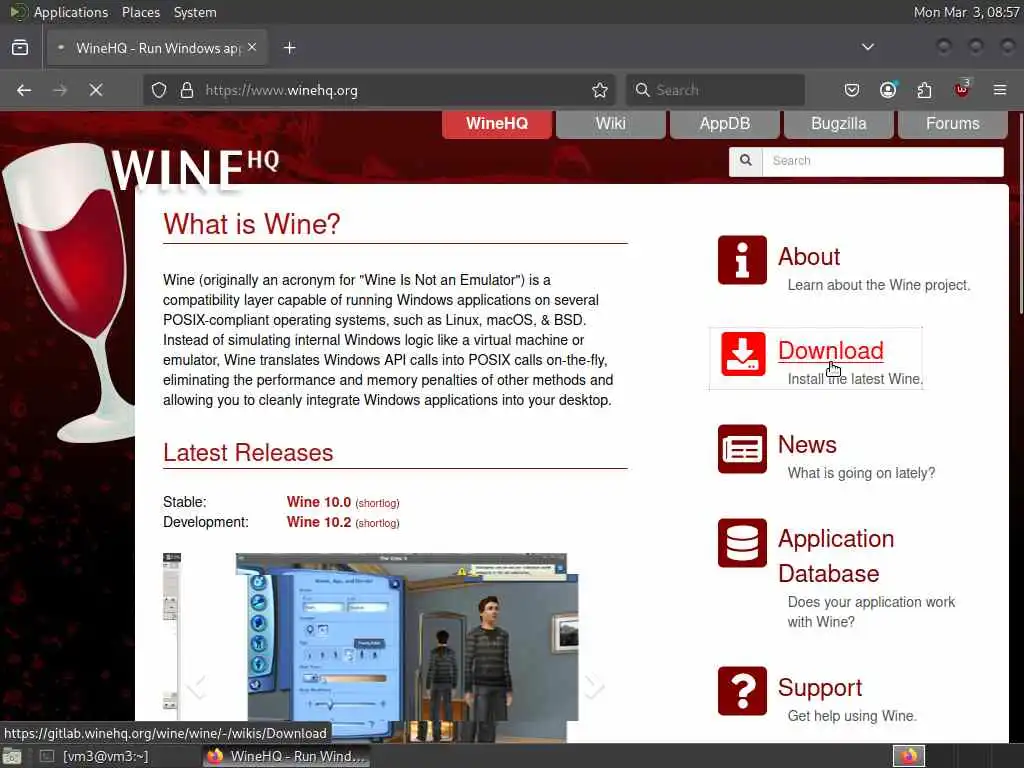Click the red Download arrow icon
Image resolution: width=1024 pixels, height=768 pixels.
pyautogui.click(x=743, y=353)
